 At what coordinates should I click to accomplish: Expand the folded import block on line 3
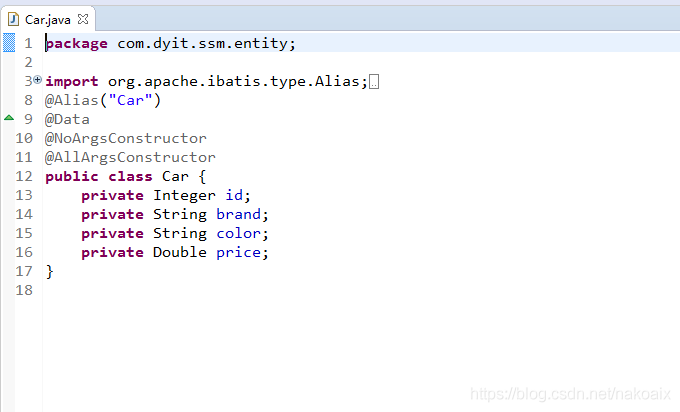38,80
